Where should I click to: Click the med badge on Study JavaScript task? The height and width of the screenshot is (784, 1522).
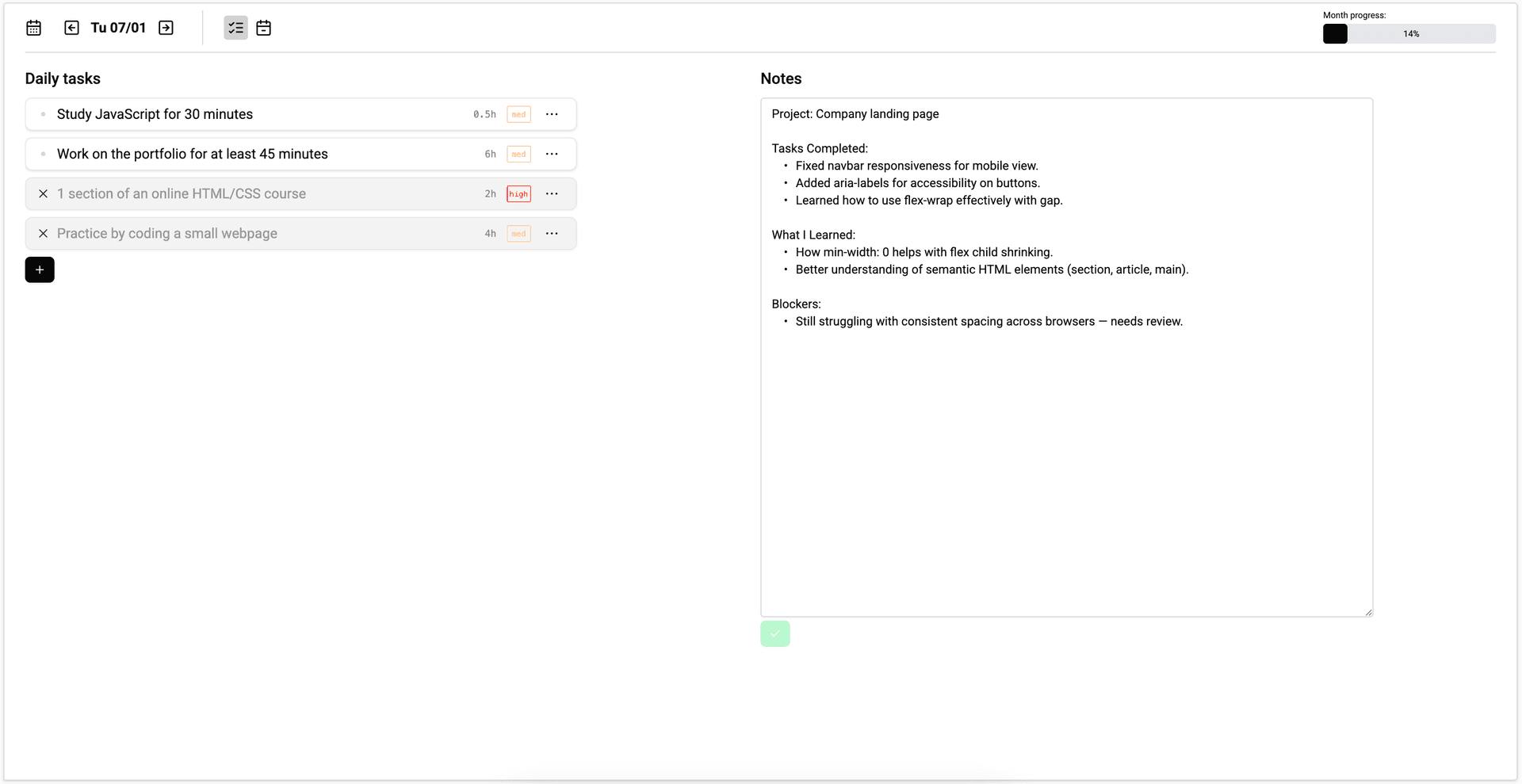(x=518, y=114)
